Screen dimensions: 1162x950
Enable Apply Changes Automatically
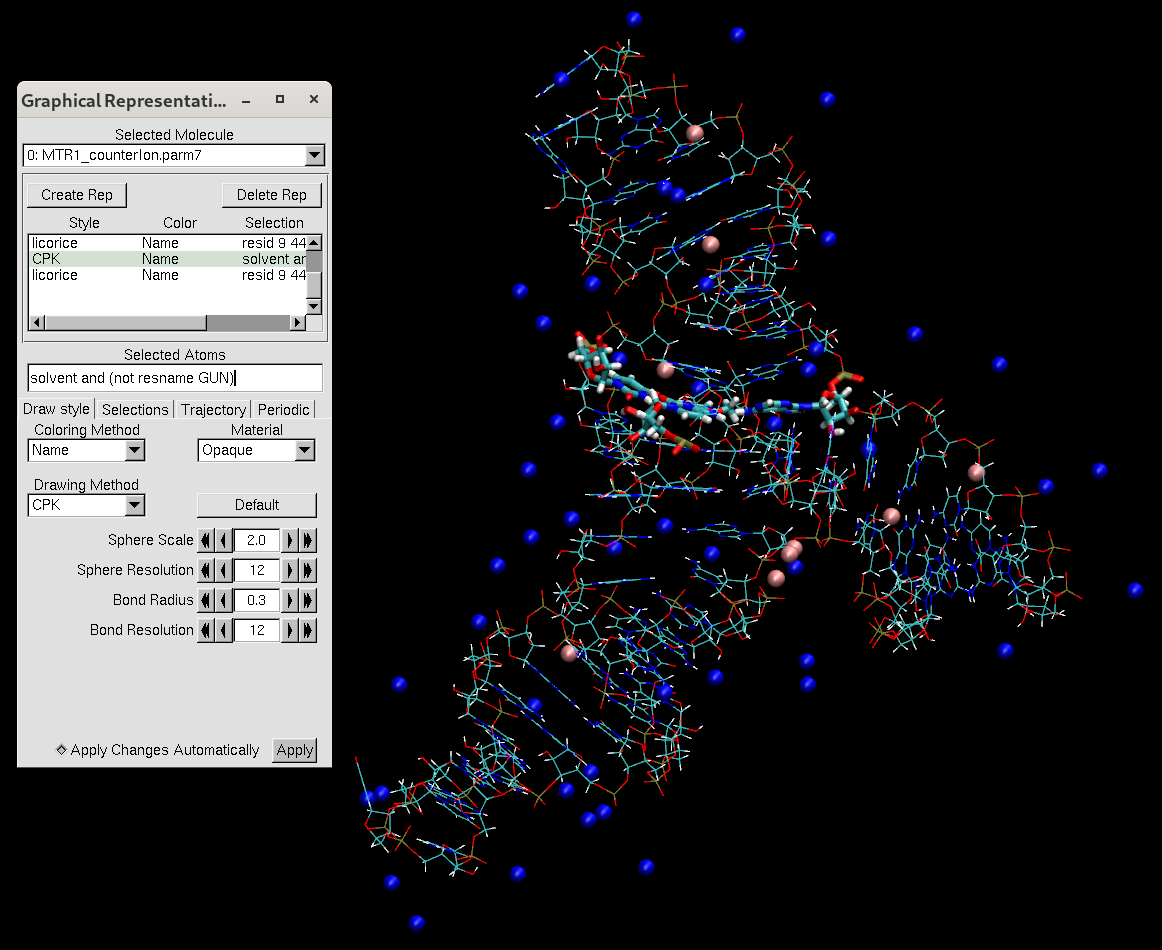coord(61,749)
